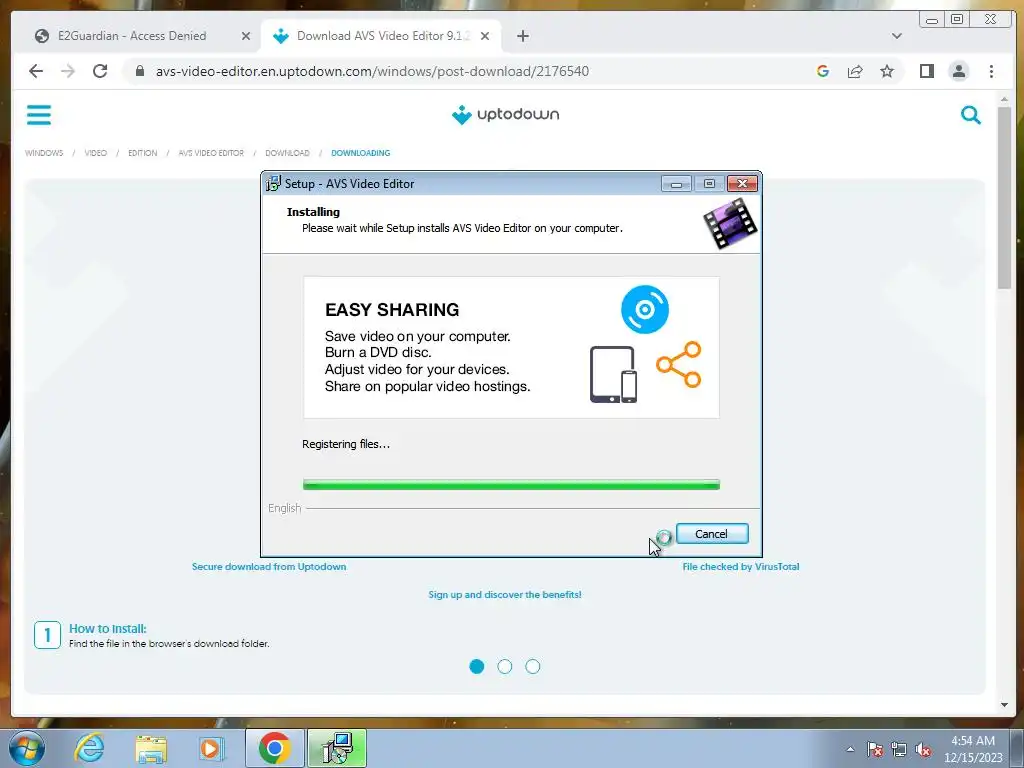
Task: Switch to Chrome in the taskbar
Action: coord(274,748)
